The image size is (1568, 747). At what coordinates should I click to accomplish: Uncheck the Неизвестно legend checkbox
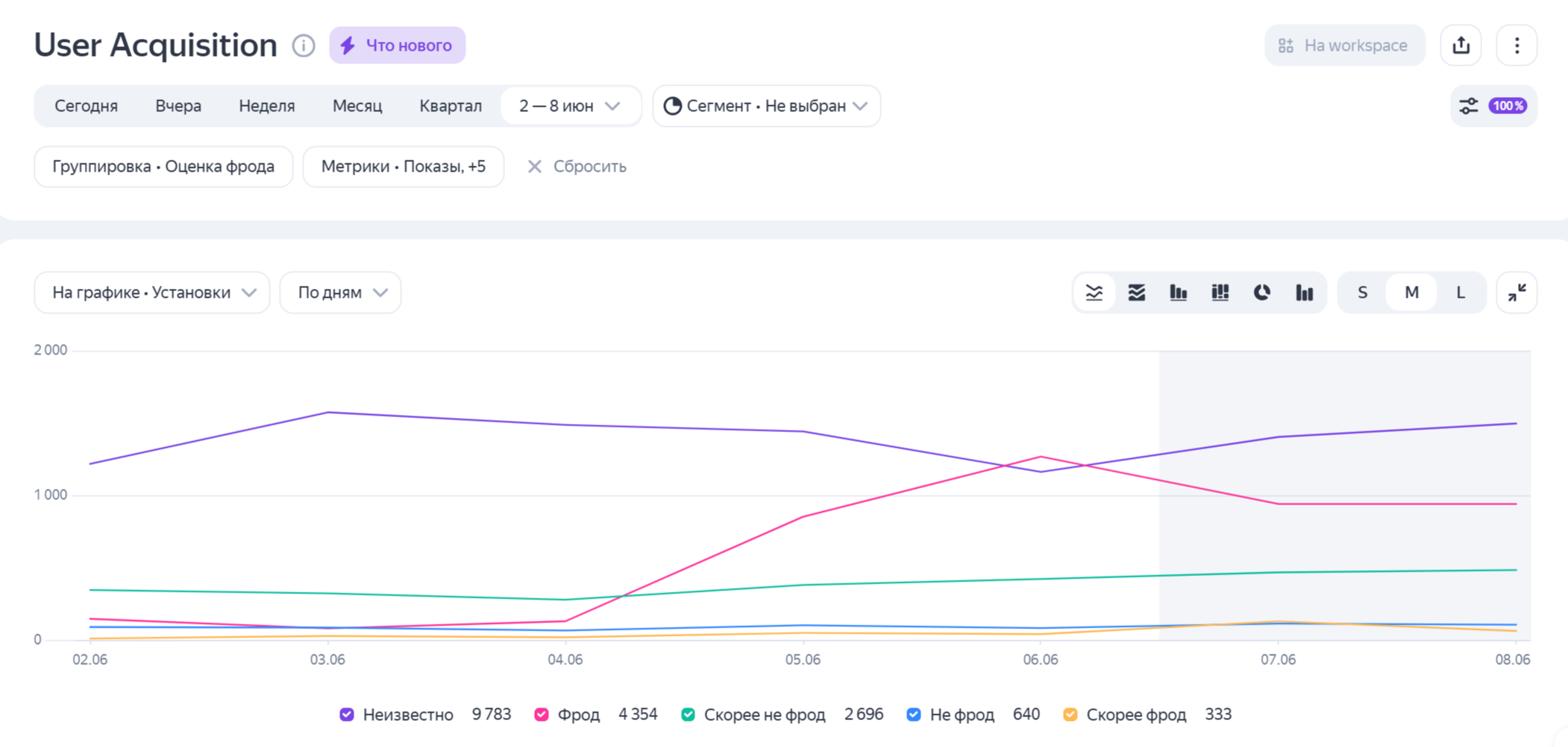coord(347,714)
